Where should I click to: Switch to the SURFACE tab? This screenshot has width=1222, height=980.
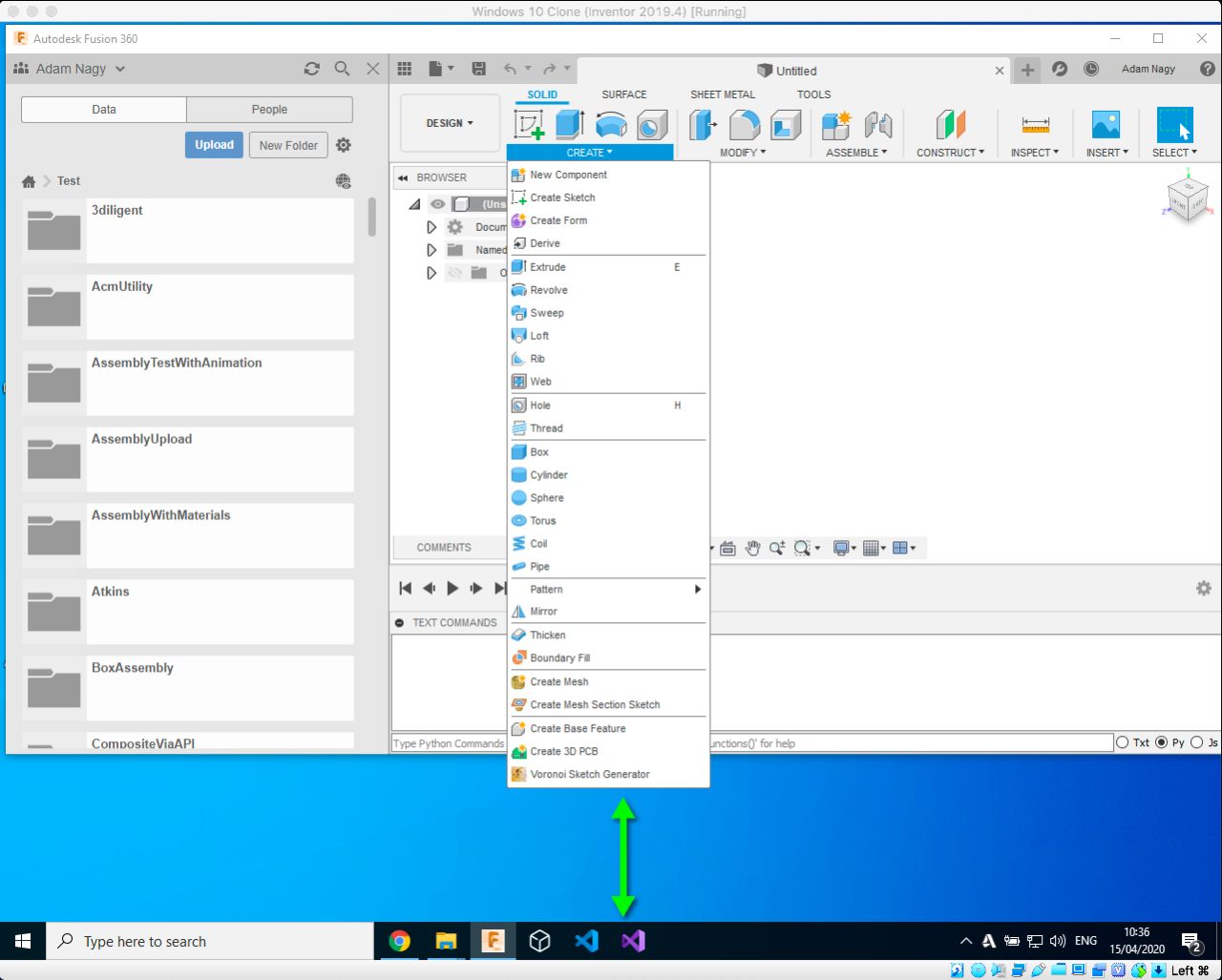[x=624, y=94]
